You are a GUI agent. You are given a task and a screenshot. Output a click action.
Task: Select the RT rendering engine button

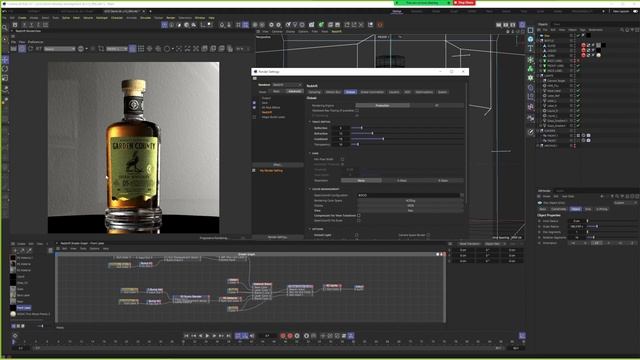[x=437, y=105]
